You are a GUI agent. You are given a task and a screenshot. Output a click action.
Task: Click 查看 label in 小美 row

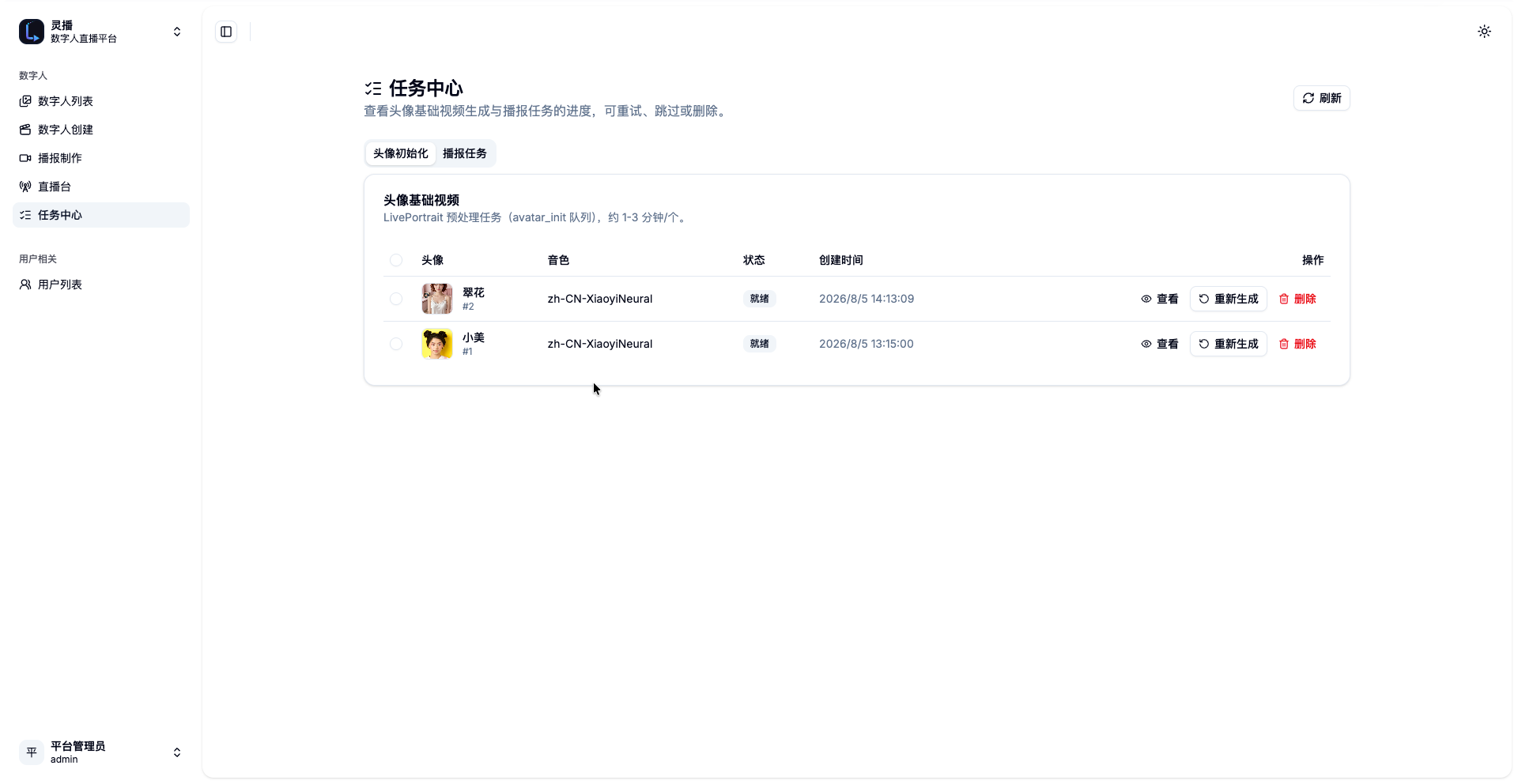pos(1168,344)
